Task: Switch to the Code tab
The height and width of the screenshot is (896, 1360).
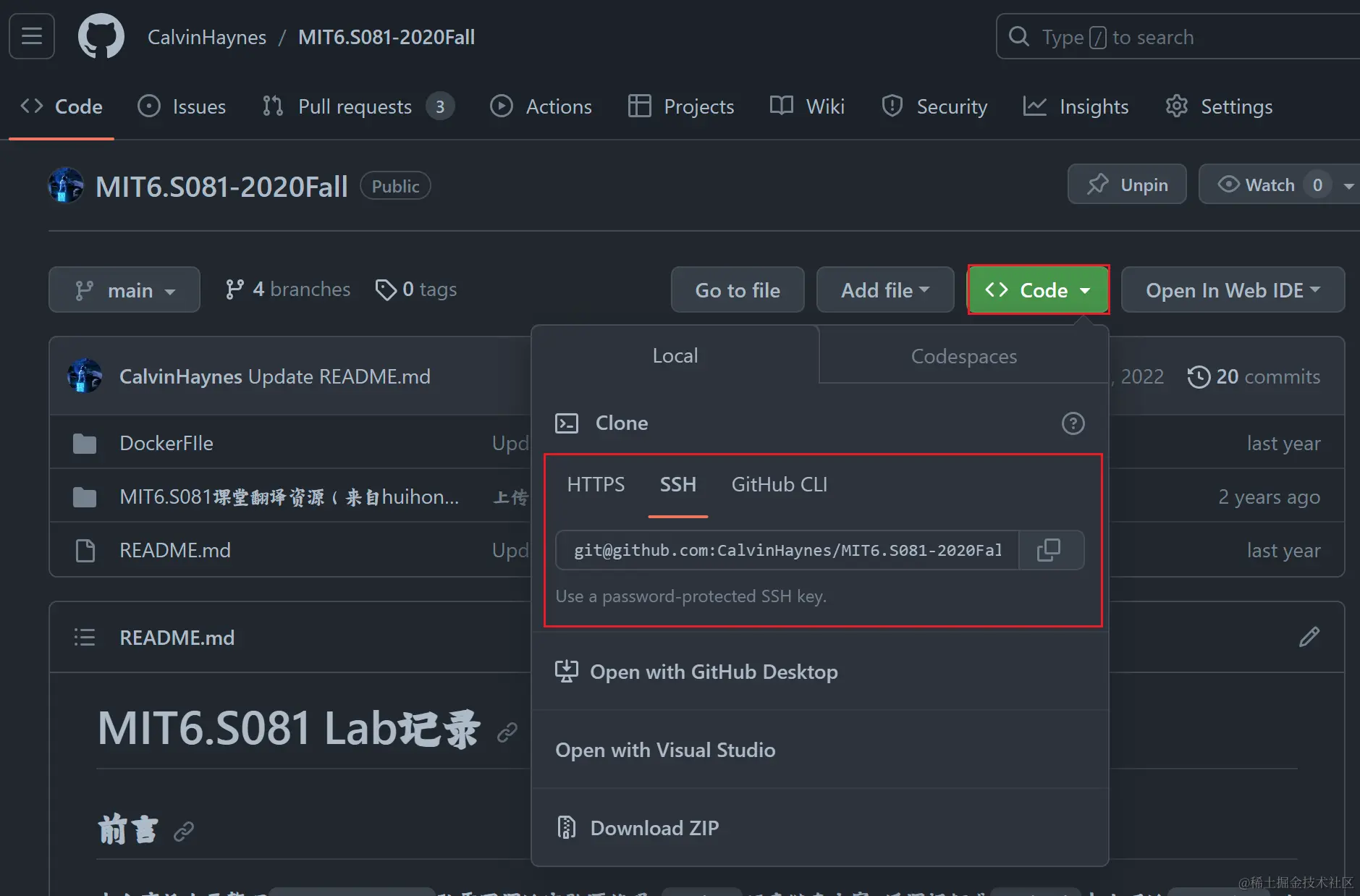Action: click(62, 106)
